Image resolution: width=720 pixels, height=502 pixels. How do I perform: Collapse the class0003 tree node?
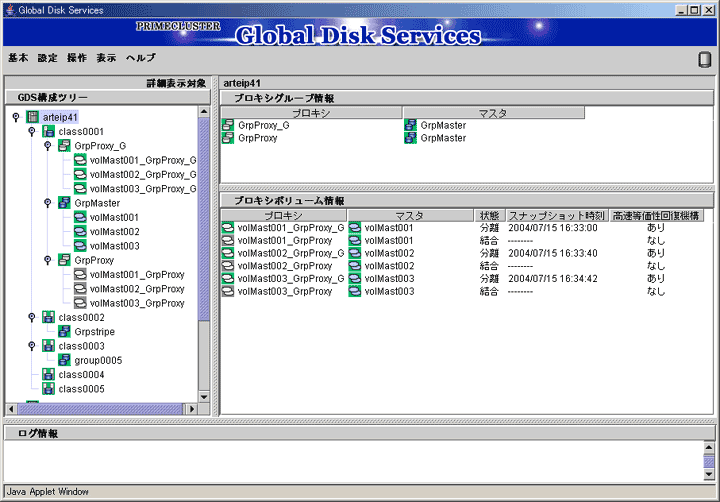pos(32,345)
